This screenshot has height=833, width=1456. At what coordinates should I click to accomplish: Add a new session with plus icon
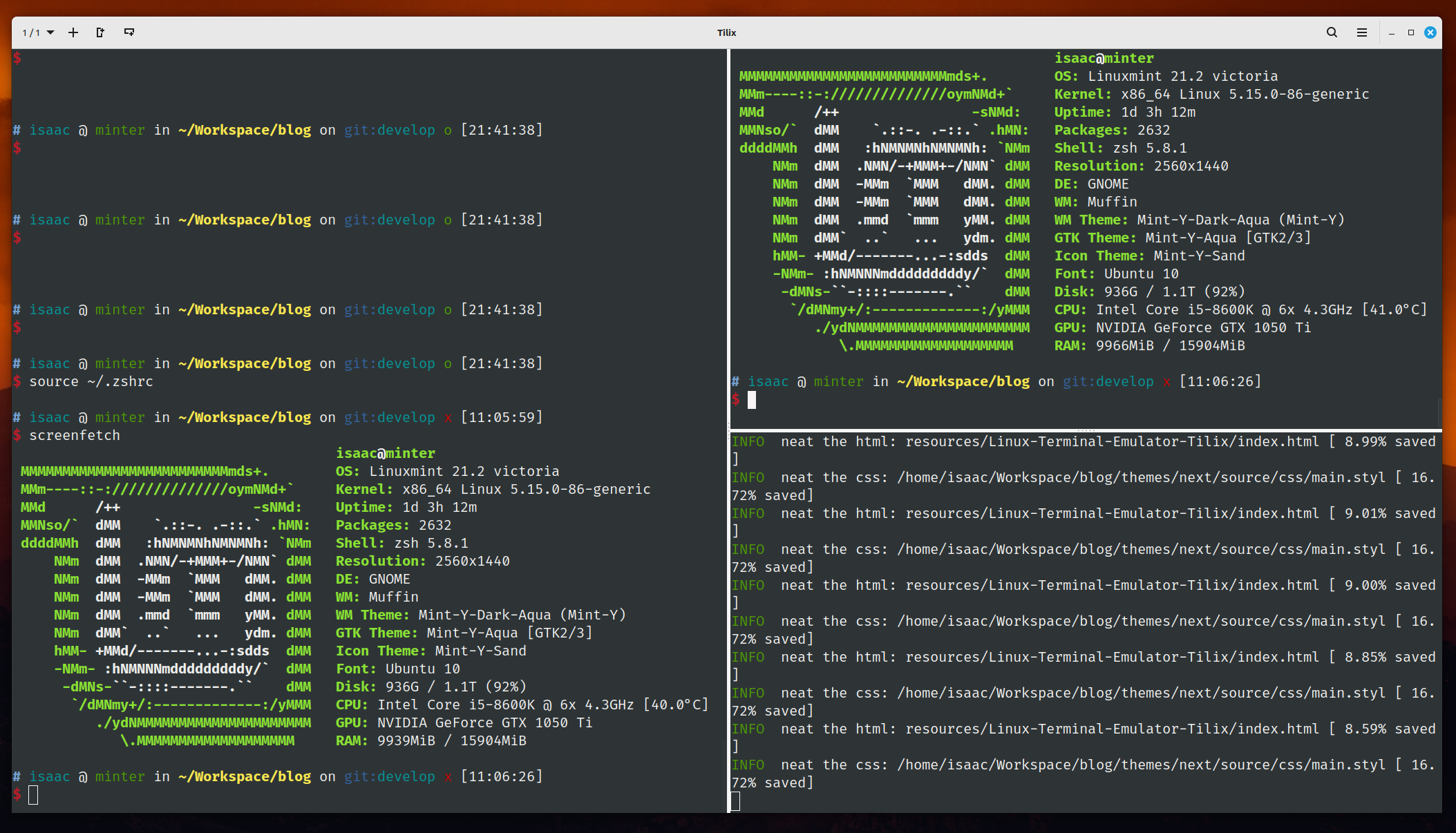click(x=73, y=32)
